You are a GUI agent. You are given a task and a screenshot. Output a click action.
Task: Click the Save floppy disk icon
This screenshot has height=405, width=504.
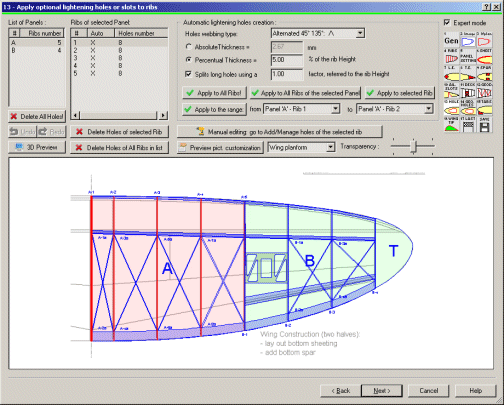pyautogui.click(x=484, y=125)
